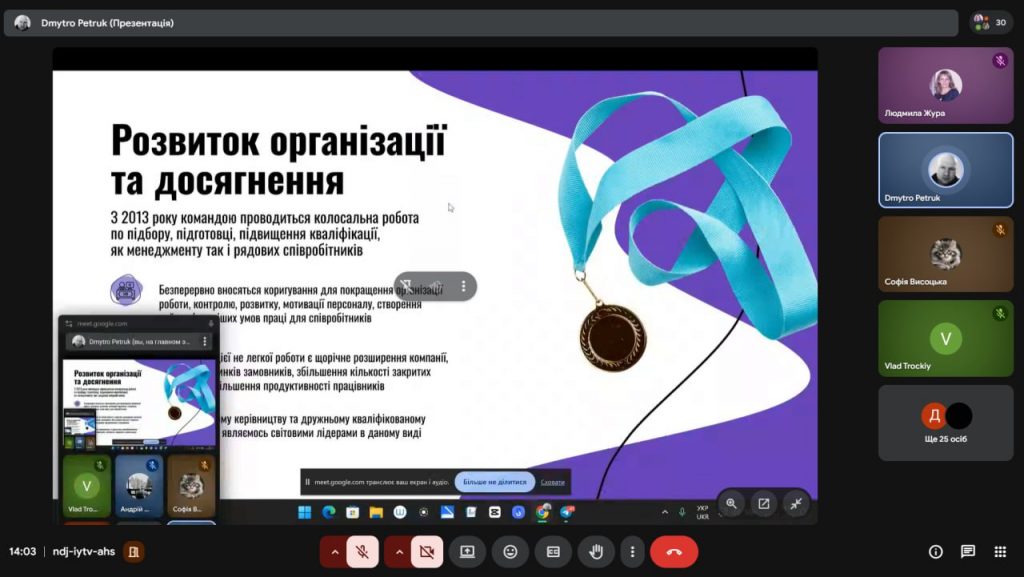Open the Activities grid icon

[x=1000, y=551]
